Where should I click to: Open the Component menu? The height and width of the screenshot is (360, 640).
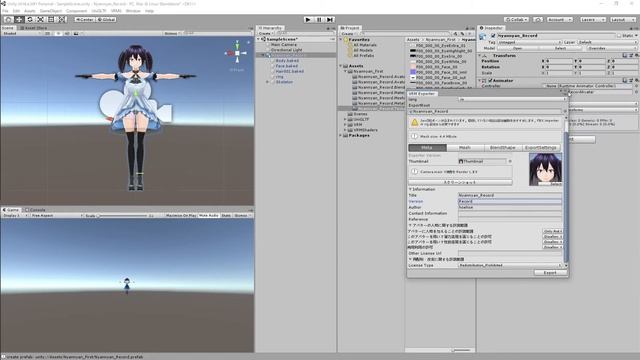tap(76, 11)
